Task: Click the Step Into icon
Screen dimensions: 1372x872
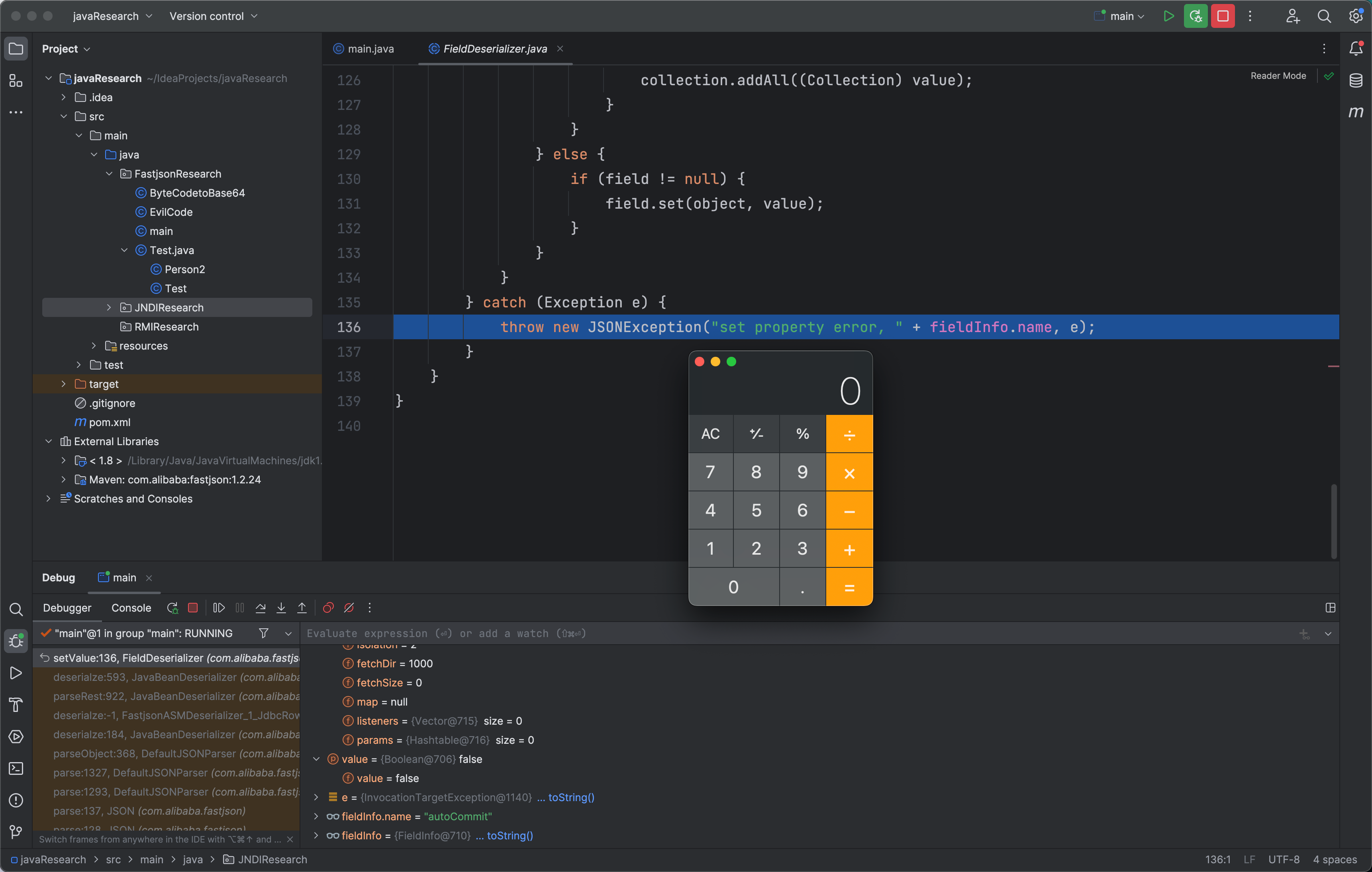Action: 281,608
